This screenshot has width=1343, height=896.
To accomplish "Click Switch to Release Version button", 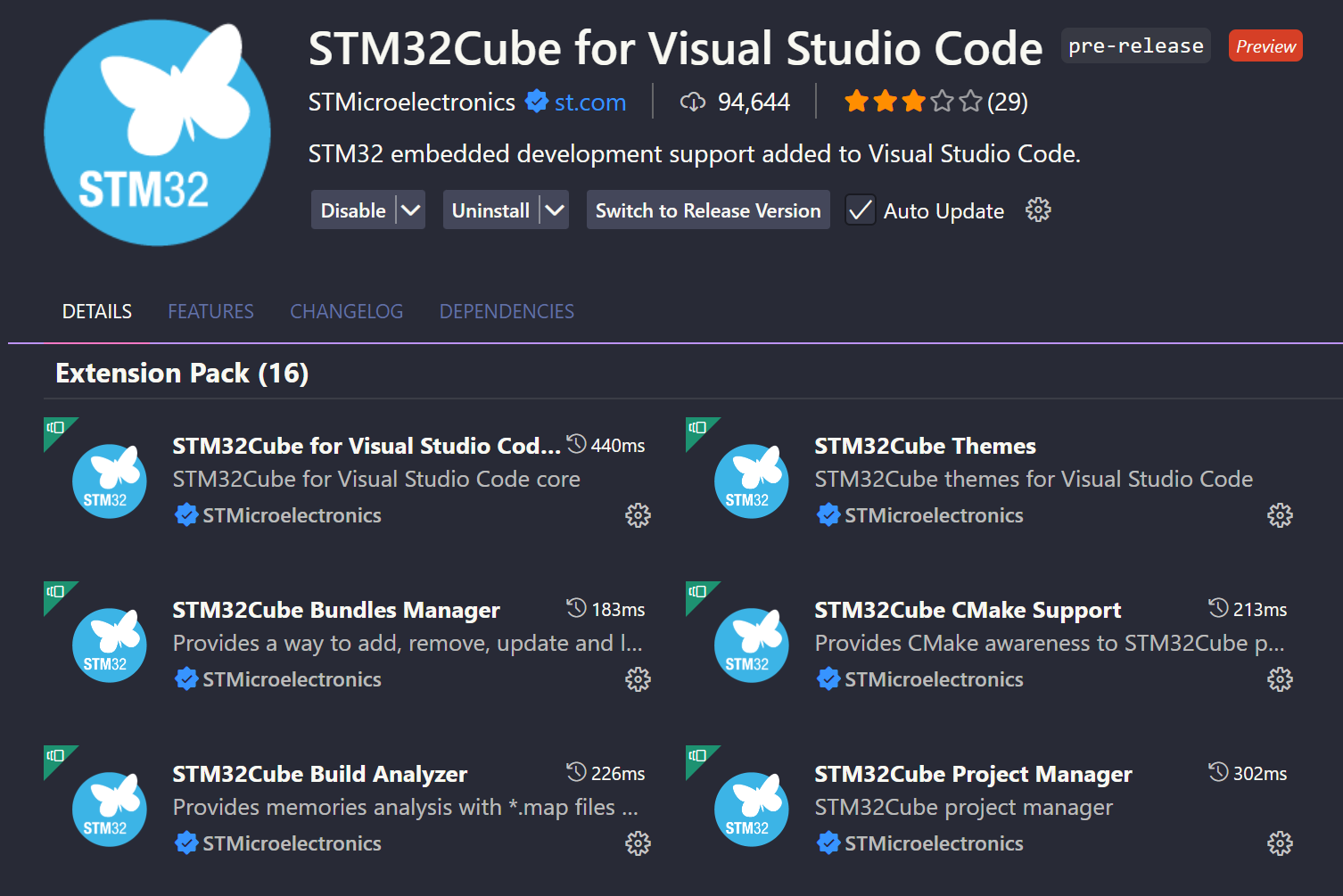I will pos(708,210).
